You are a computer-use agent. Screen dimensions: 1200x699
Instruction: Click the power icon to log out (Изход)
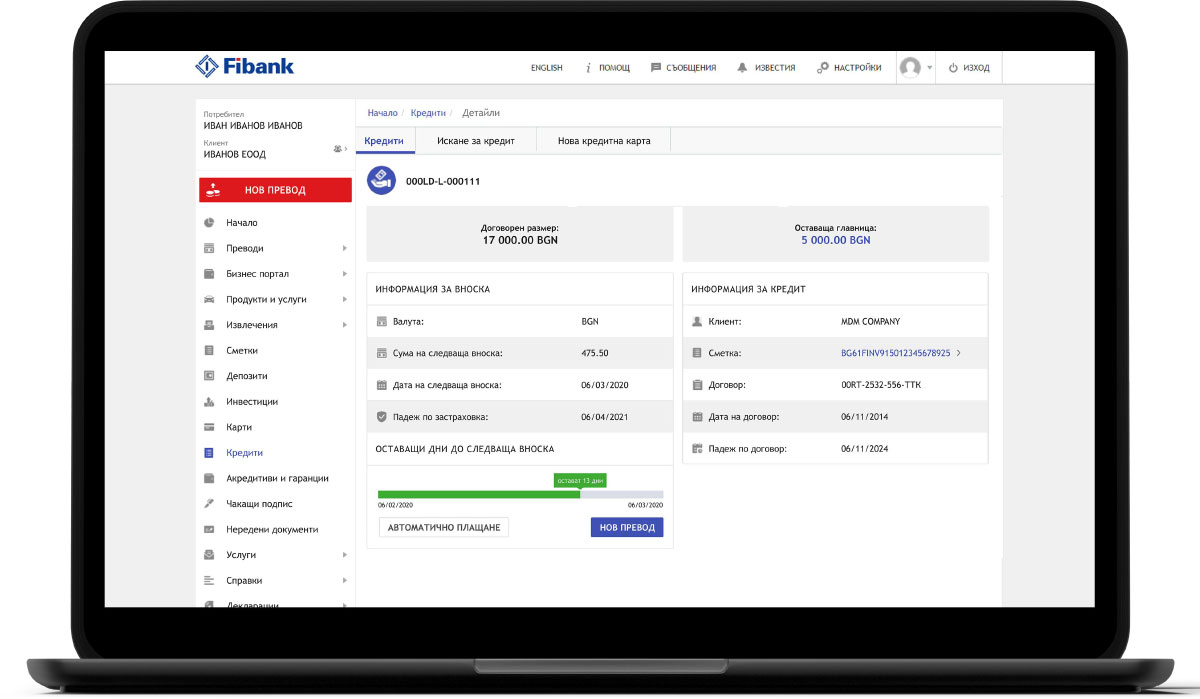coord(953,68)
